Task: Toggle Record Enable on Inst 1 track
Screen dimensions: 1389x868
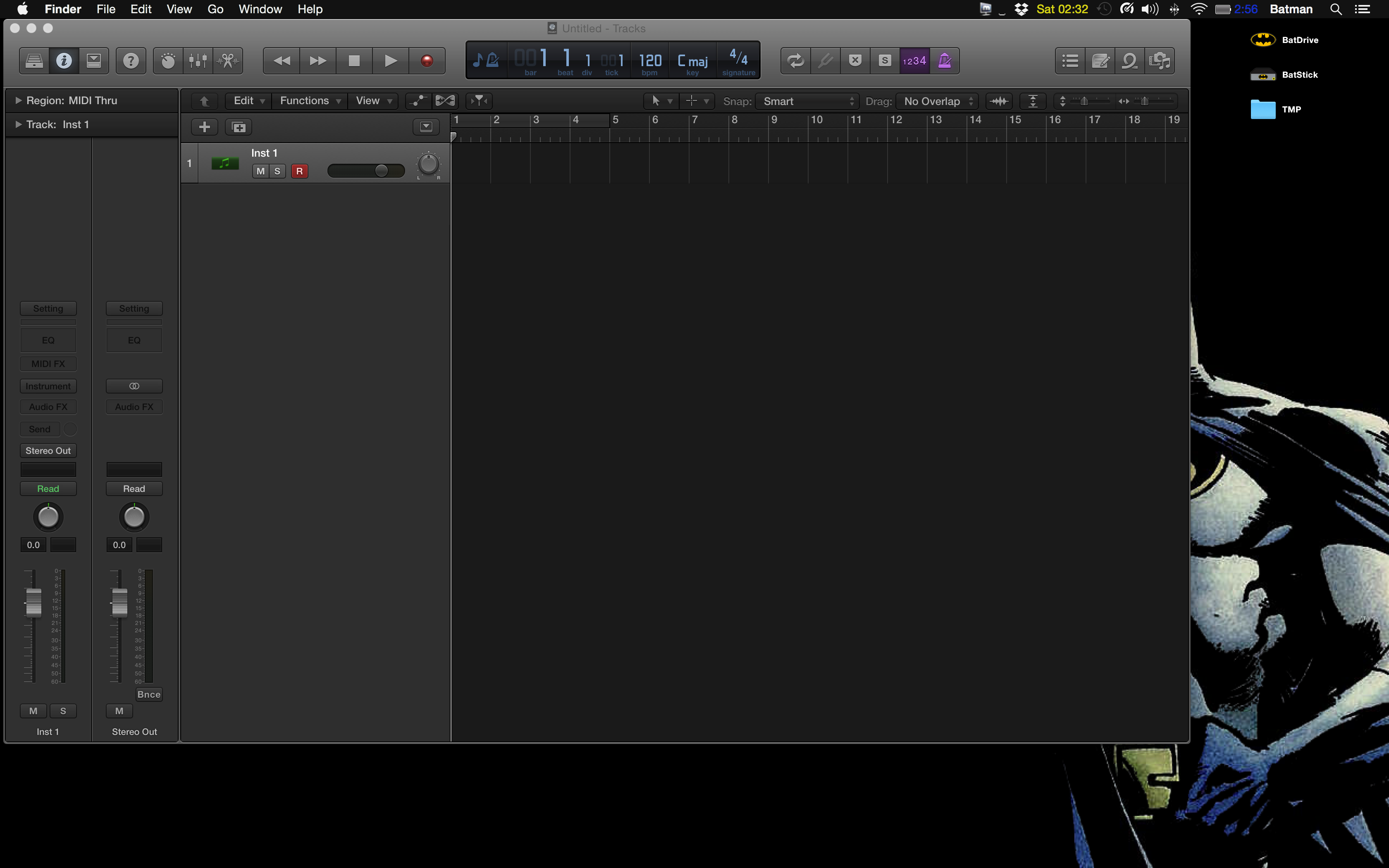Action: click(299, 171)
